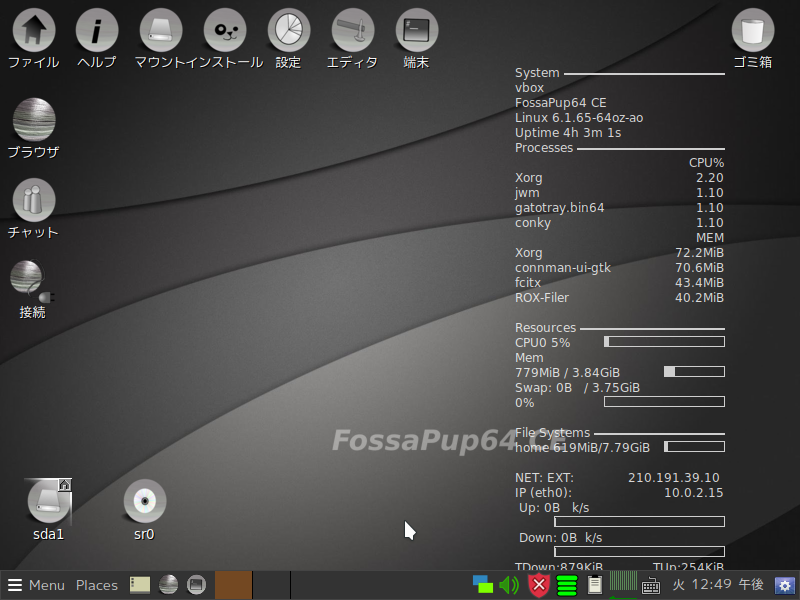Open the Places menu in the taskbar
The width and height of the screenshot is (800, 600).
click(97, 585)
